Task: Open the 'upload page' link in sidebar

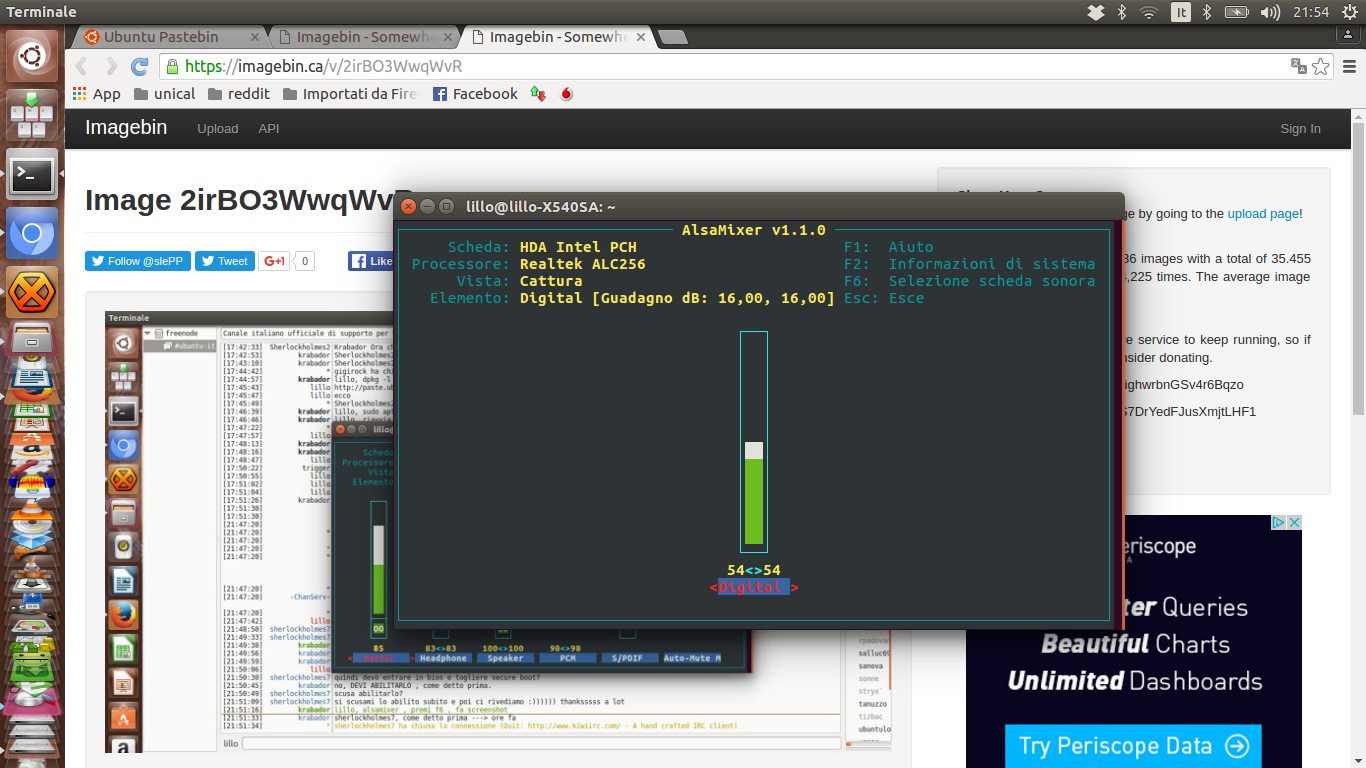Action: [1263, 213]
